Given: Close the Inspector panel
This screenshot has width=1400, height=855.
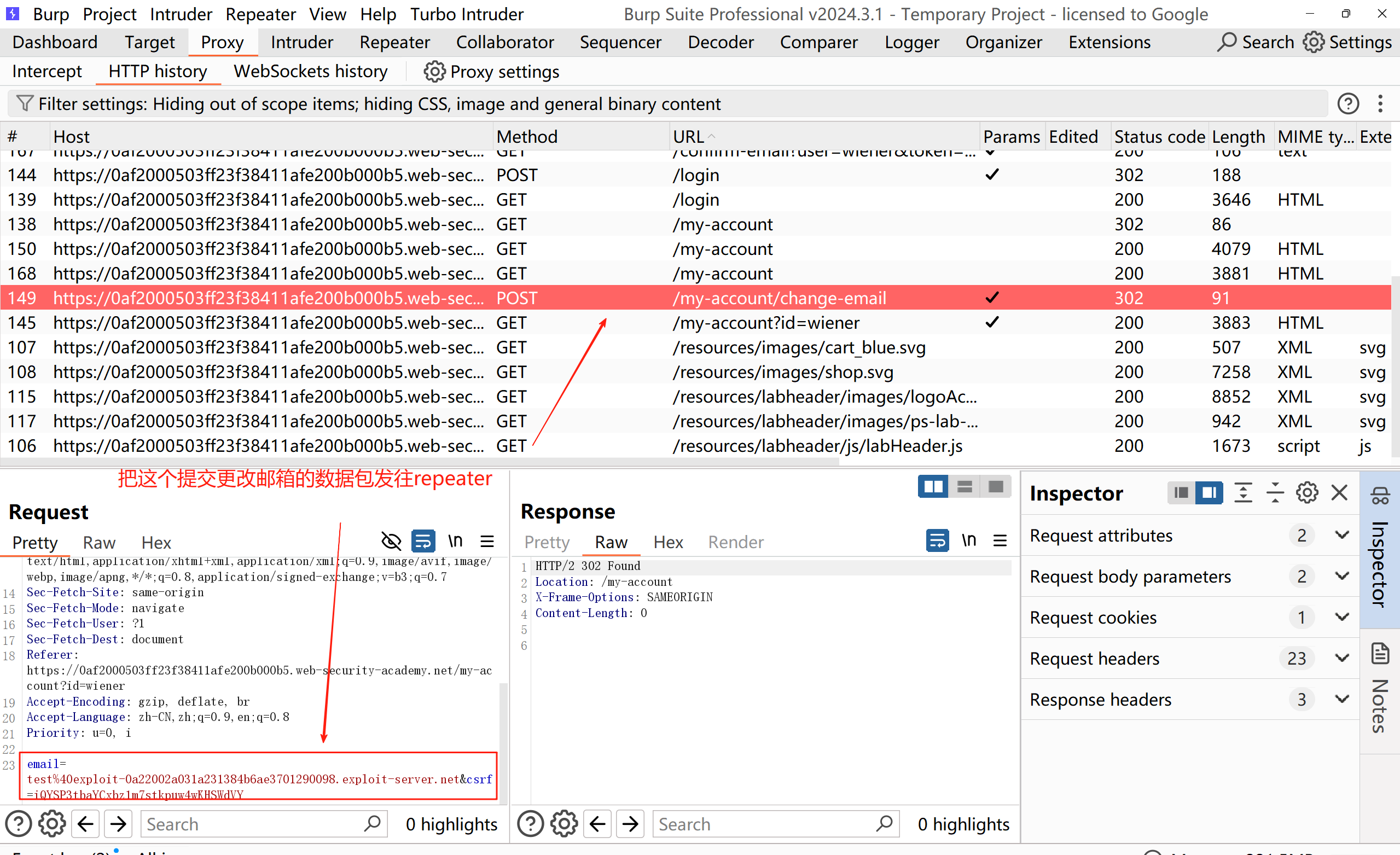Looking at the screenshot, I should point(1339,492).
